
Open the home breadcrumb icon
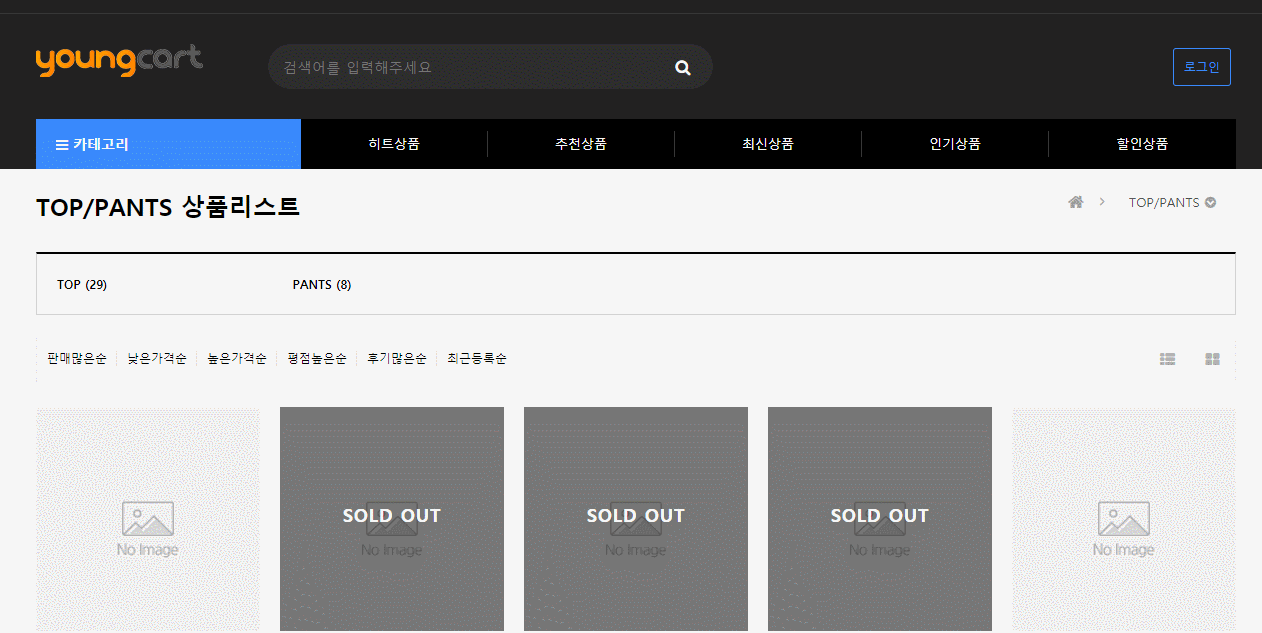(x=1076, y=202)
